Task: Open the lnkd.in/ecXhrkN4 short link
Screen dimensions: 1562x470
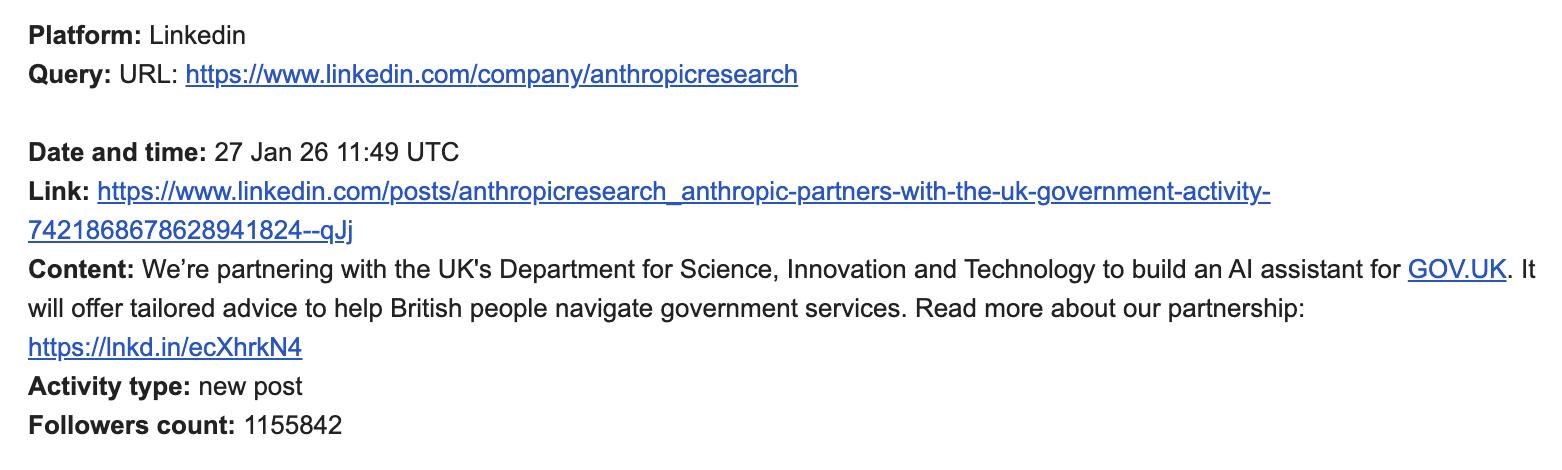Action: (x=165, y=347)
